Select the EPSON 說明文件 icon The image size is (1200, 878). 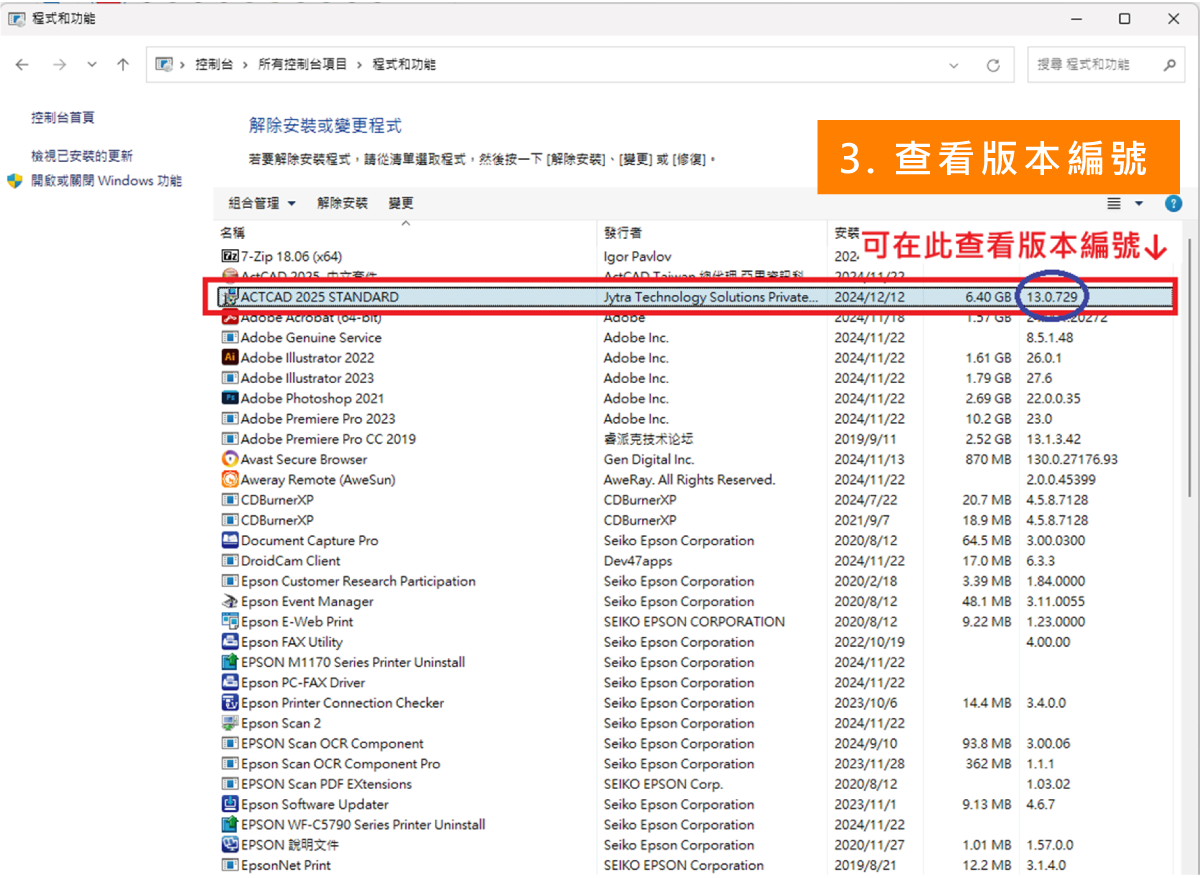coord(230,845)
